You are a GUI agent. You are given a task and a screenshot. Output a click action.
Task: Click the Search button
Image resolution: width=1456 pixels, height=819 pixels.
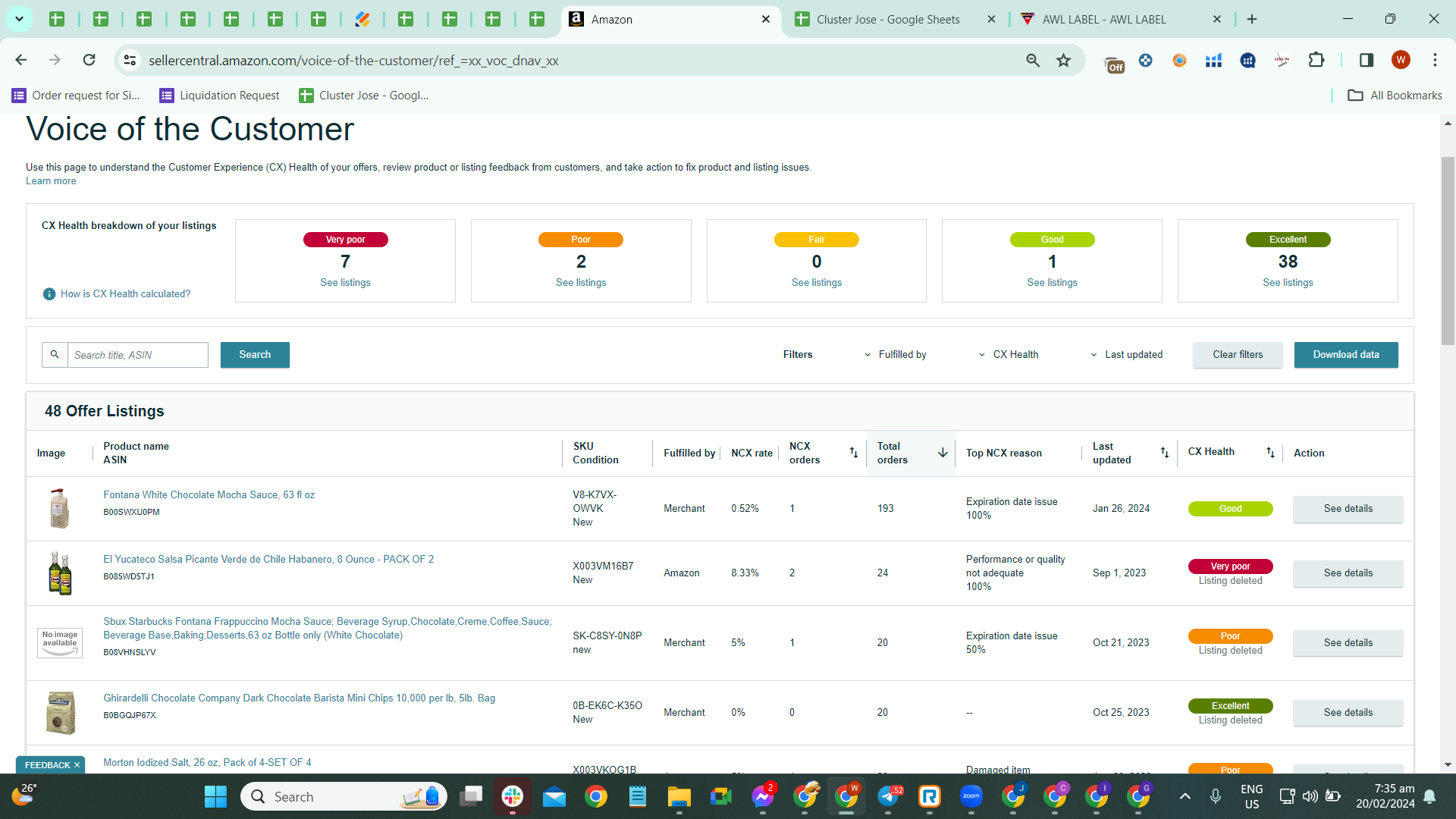click(255, 355)
